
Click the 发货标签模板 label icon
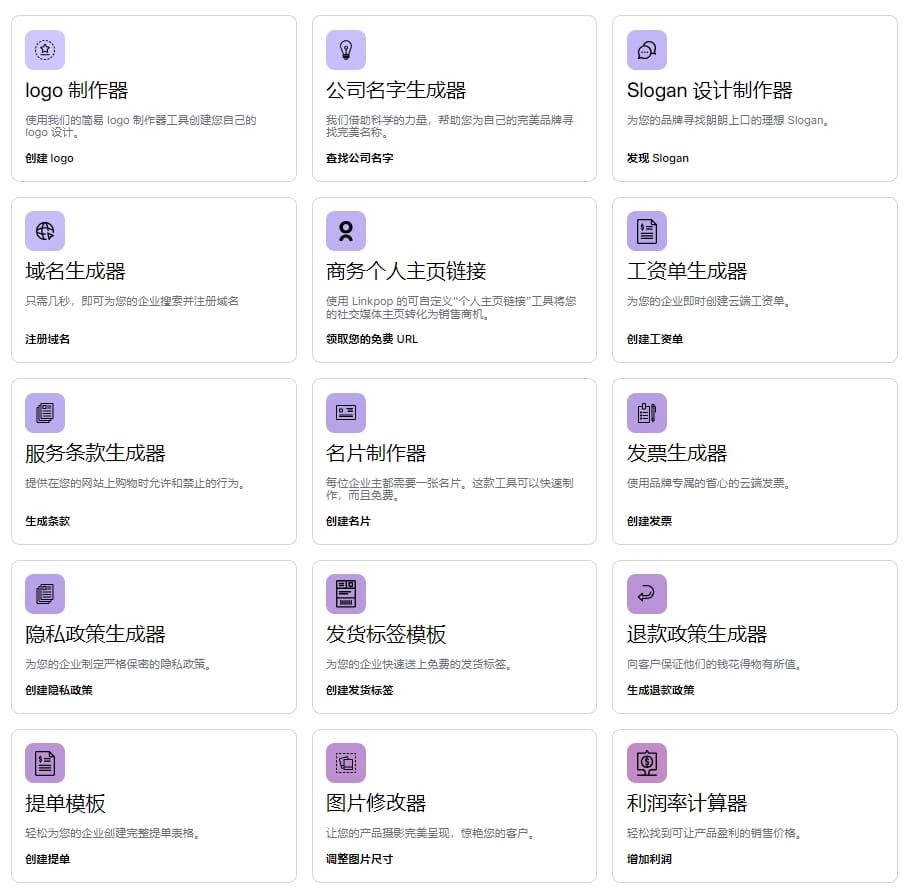point(345,593)
